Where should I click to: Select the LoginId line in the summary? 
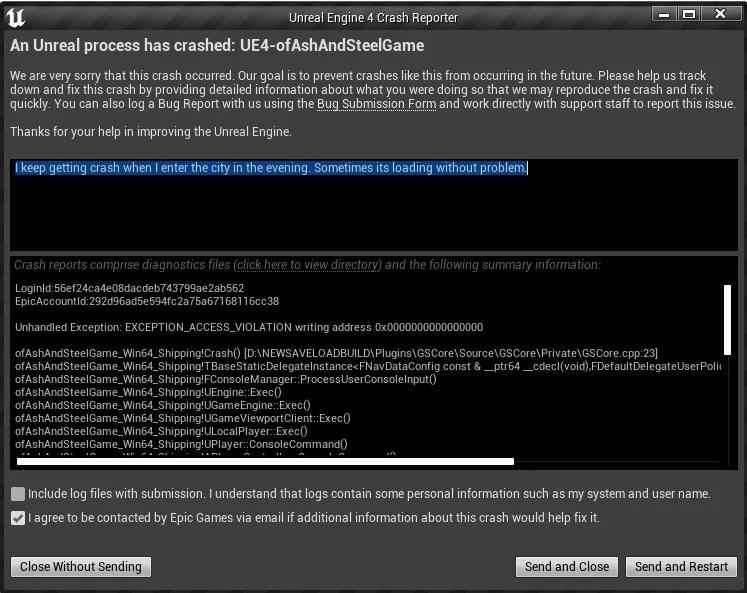point(130,288)
